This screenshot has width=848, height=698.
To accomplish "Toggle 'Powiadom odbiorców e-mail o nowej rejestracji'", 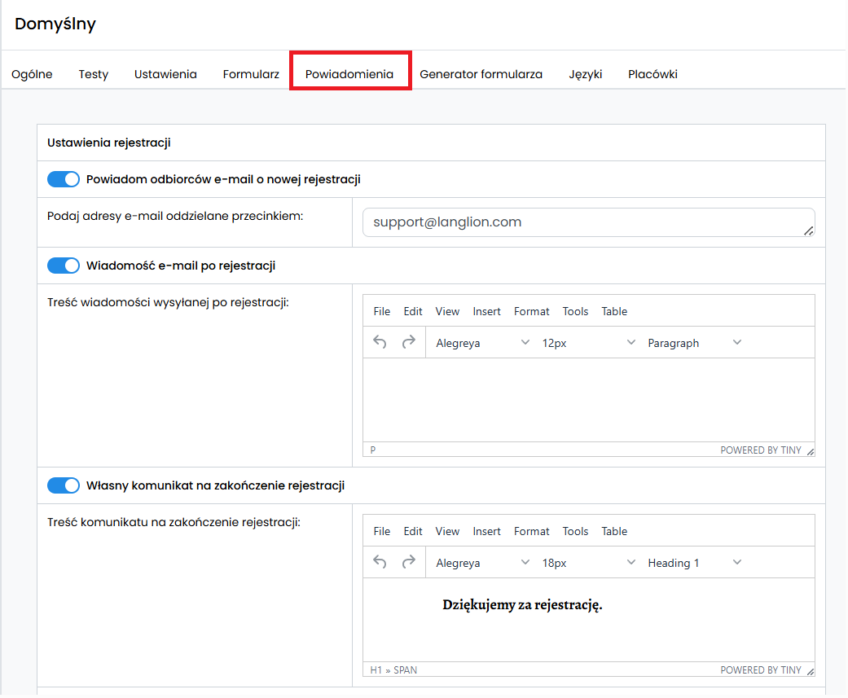I will [64, 179].
